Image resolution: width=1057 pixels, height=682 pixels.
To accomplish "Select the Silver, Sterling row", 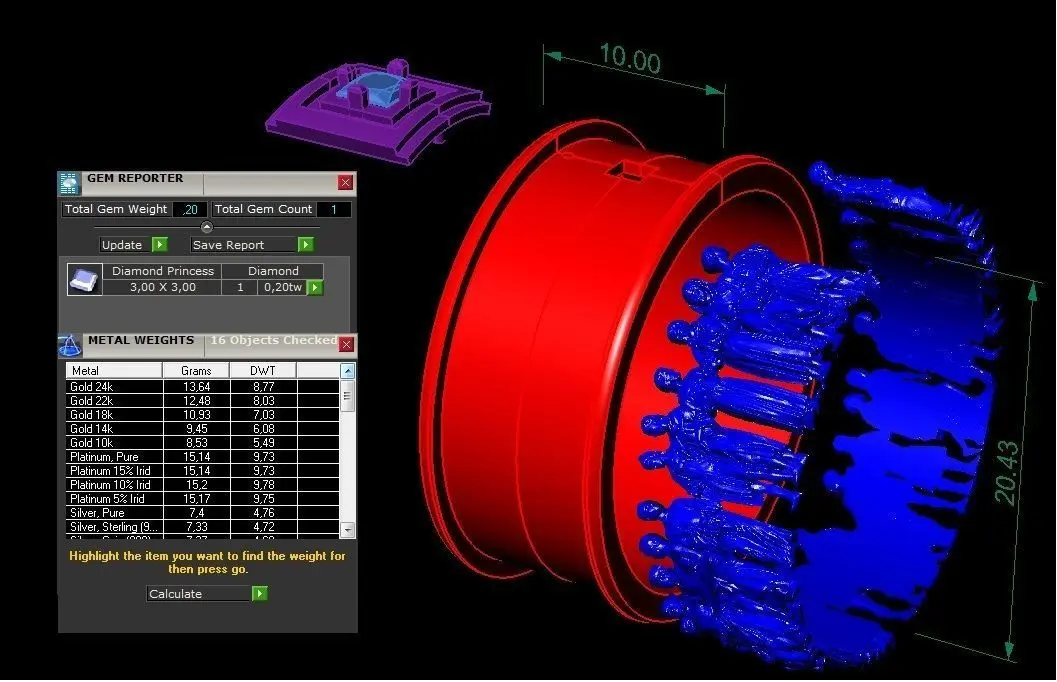I will coord(202,527).
